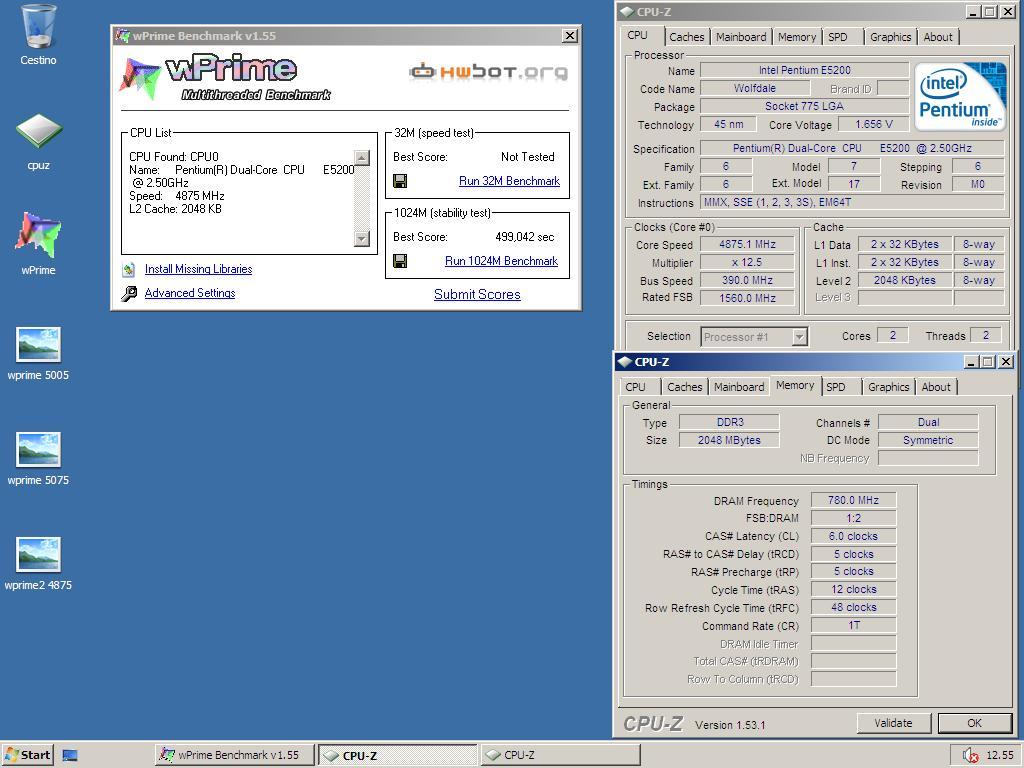Screen dimensions: 1024x768
Task: Click the CAS# Latency value 6.0 clocks
Action: click(x=854, y=536)
